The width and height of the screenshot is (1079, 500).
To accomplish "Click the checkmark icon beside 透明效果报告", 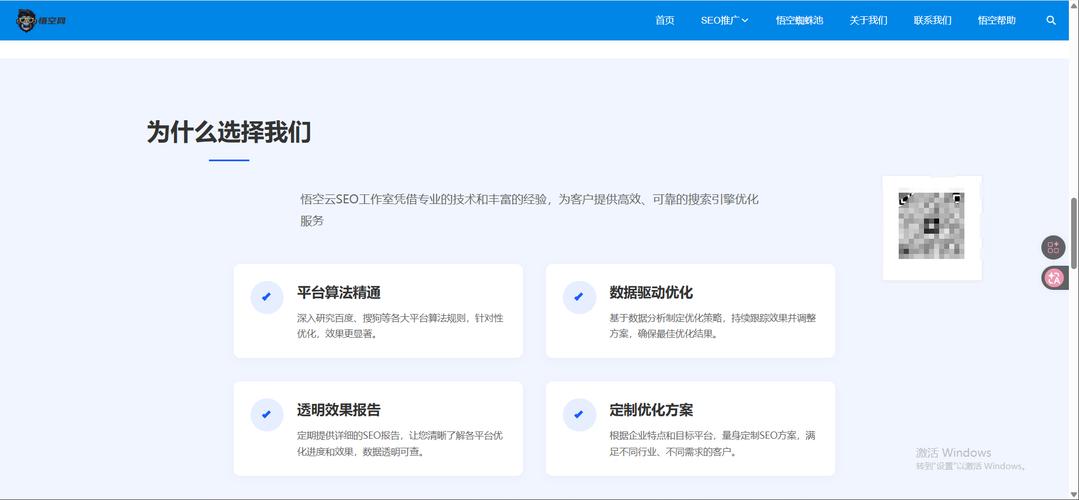I will pyautogui.click(x=266, y=415).
